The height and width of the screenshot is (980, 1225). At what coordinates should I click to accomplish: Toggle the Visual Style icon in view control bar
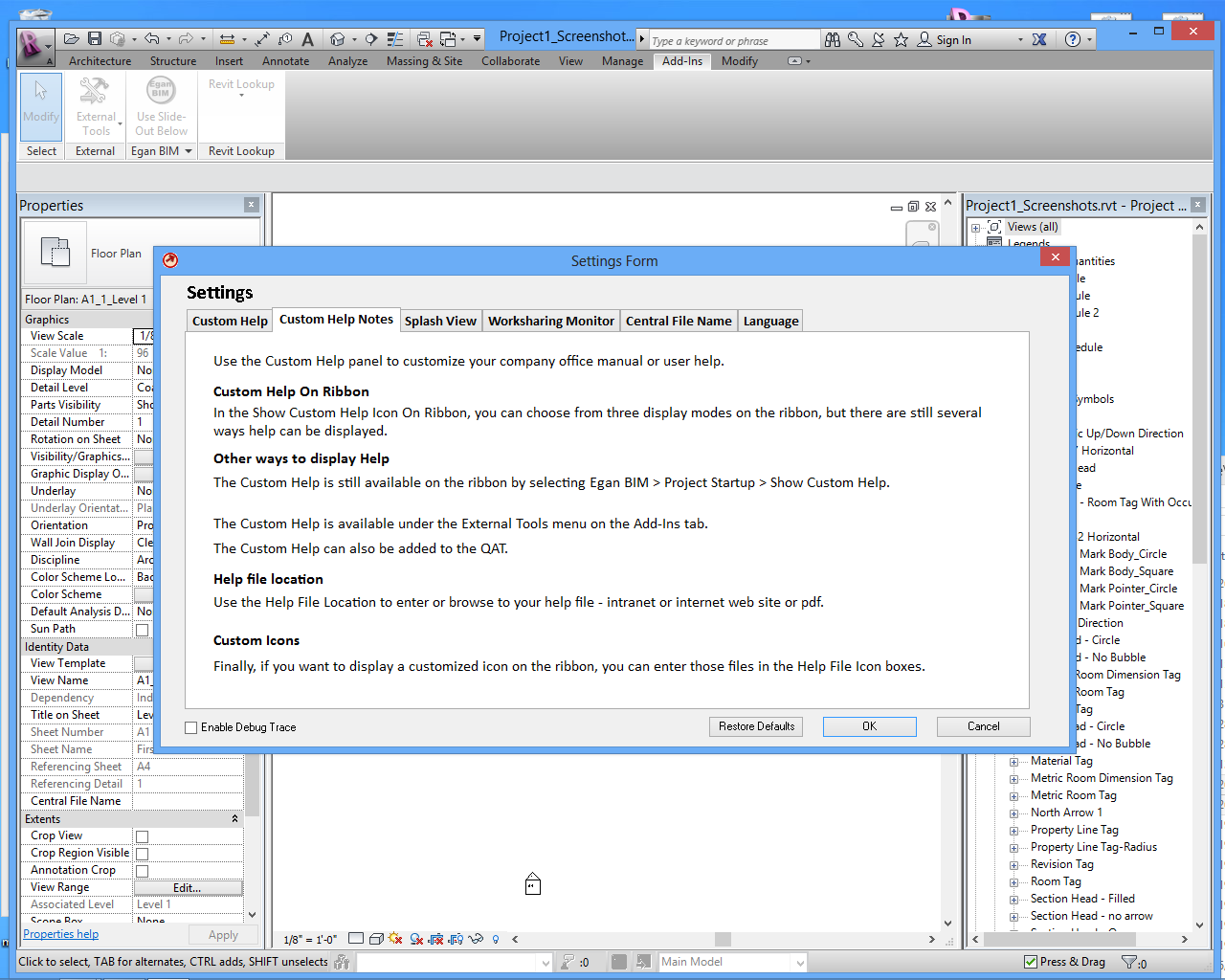coord(377,939)
